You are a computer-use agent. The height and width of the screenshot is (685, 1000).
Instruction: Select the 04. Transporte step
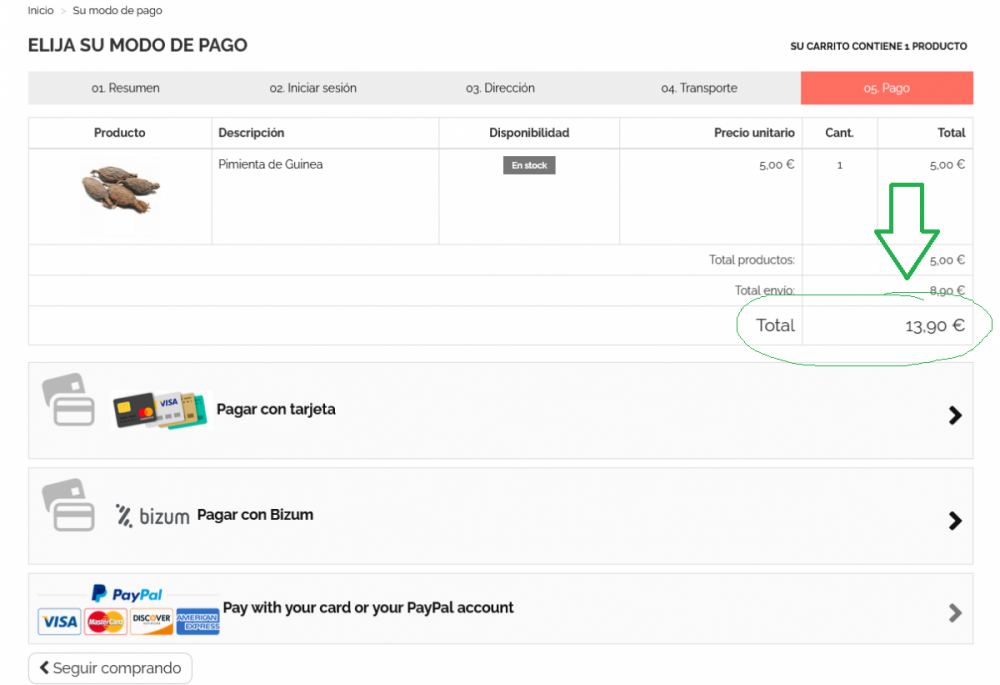point(699,88)
